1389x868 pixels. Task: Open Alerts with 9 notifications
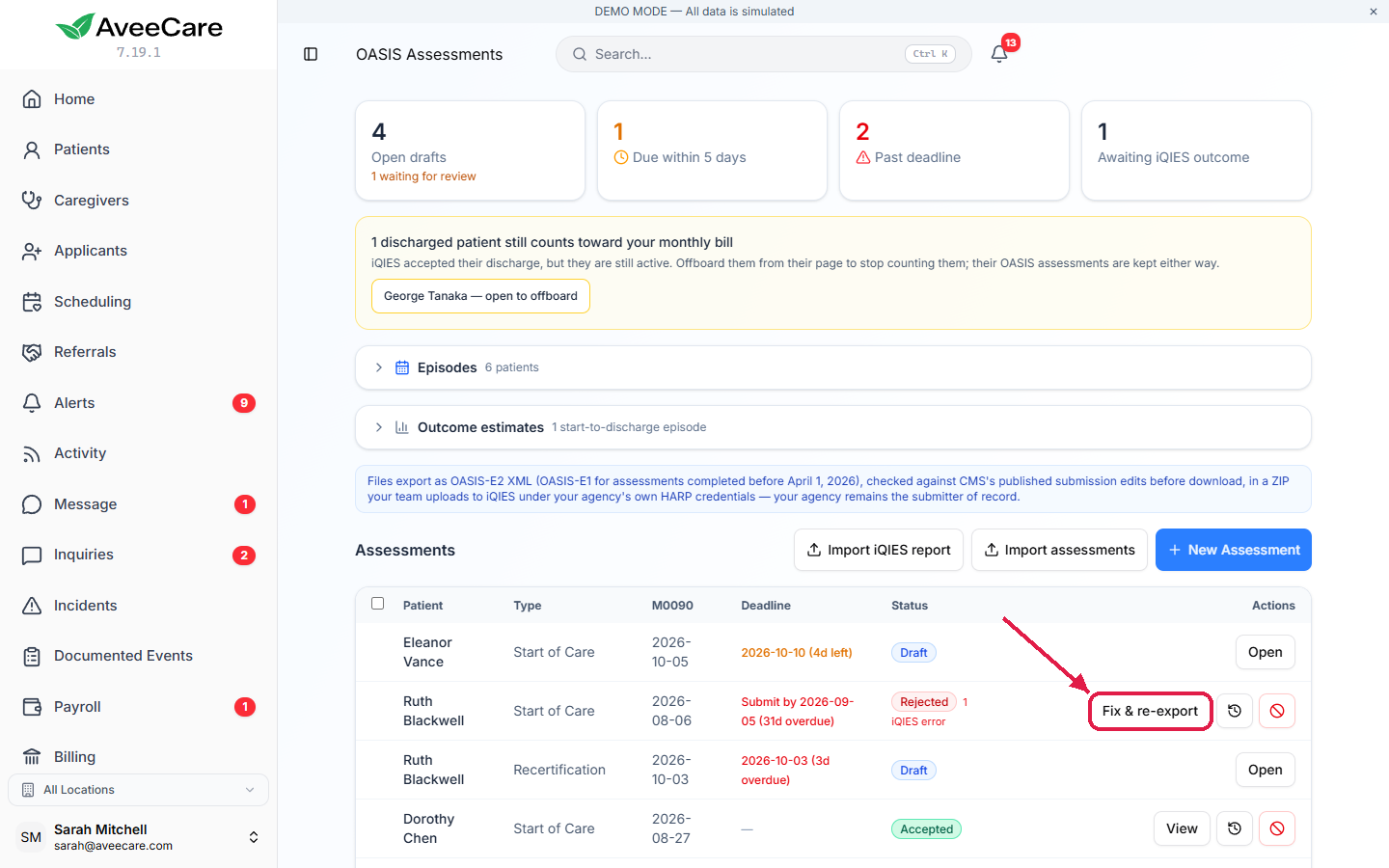(x=138, y=403)
